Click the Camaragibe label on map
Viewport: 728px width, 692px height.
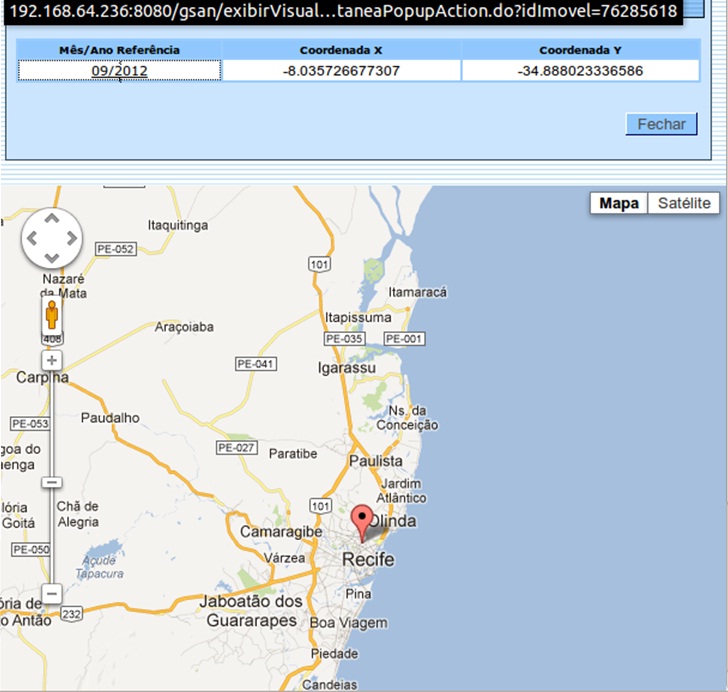(281, 531)
